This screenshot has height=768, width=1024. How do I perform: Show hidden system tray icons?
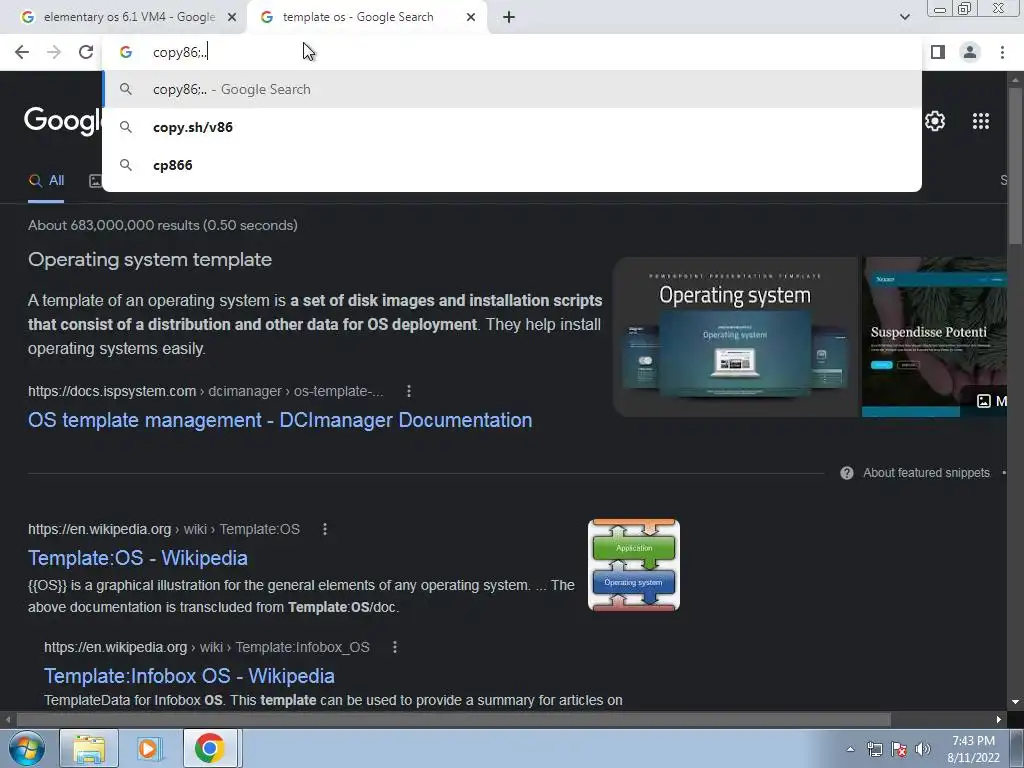(850, 749)
